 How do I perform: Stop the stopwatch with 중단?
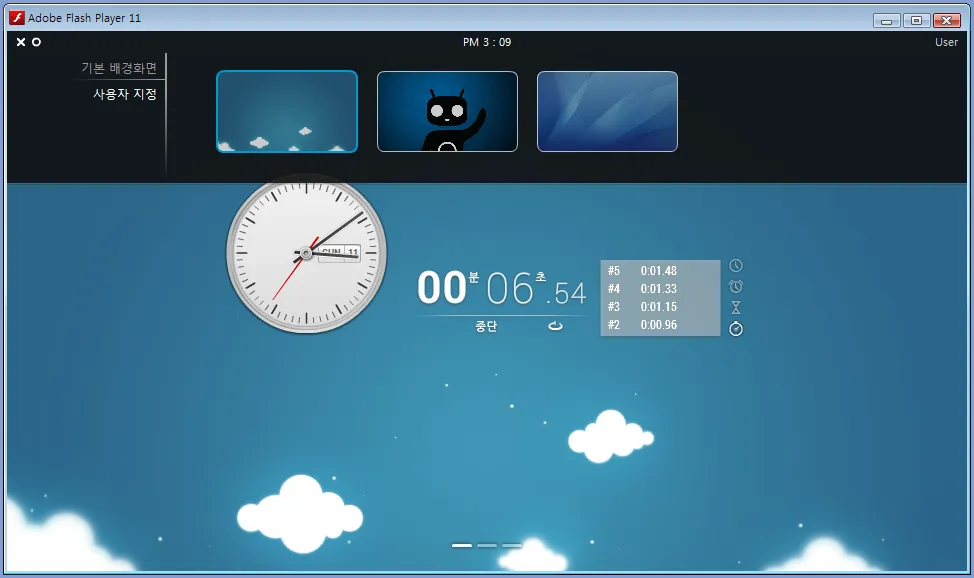[x=486, y=326]
